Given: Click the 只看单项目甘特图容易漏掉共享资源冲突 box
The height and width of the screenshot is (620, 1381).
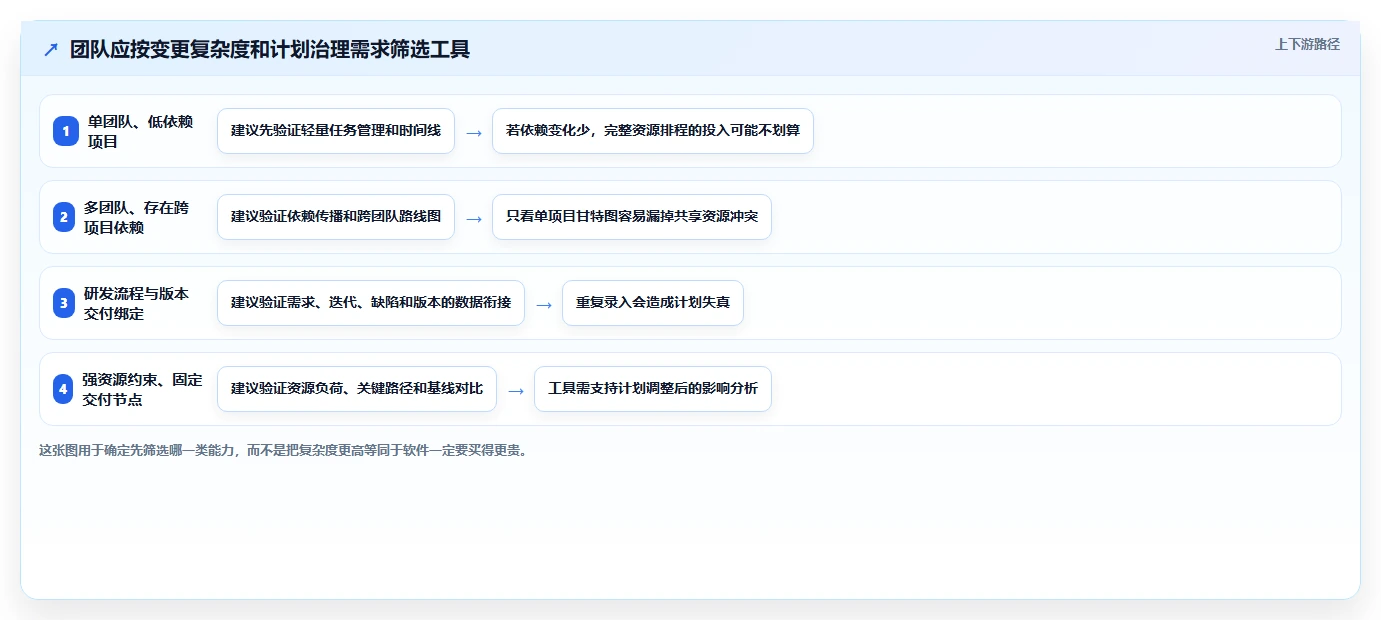Looking at the screenshot, I should click(x=632, y=217).
